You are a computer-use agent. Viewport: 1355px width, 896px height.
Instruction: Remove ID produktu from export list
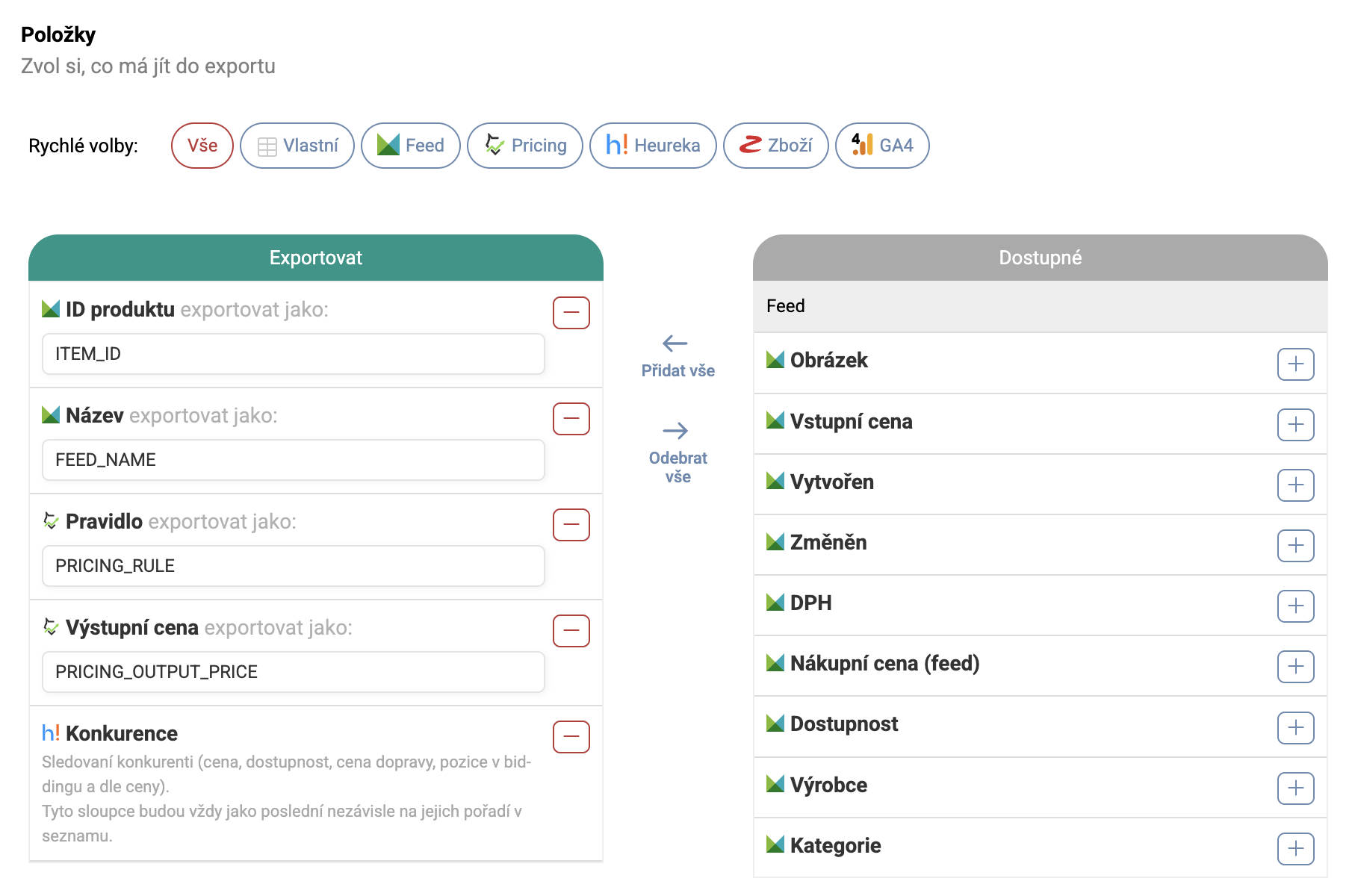(x=571, y=313)
